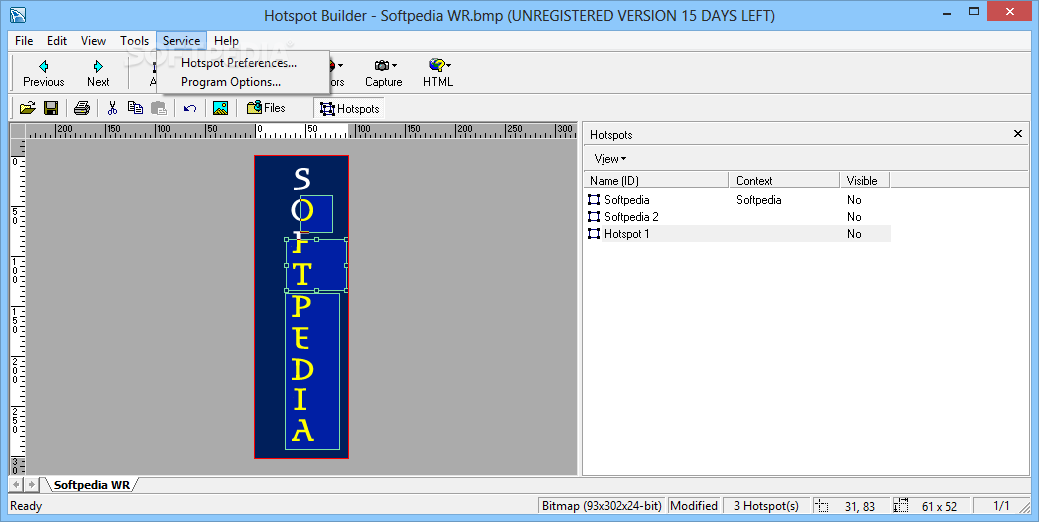Click the '61 x 52' size readout

coord(939,507)
